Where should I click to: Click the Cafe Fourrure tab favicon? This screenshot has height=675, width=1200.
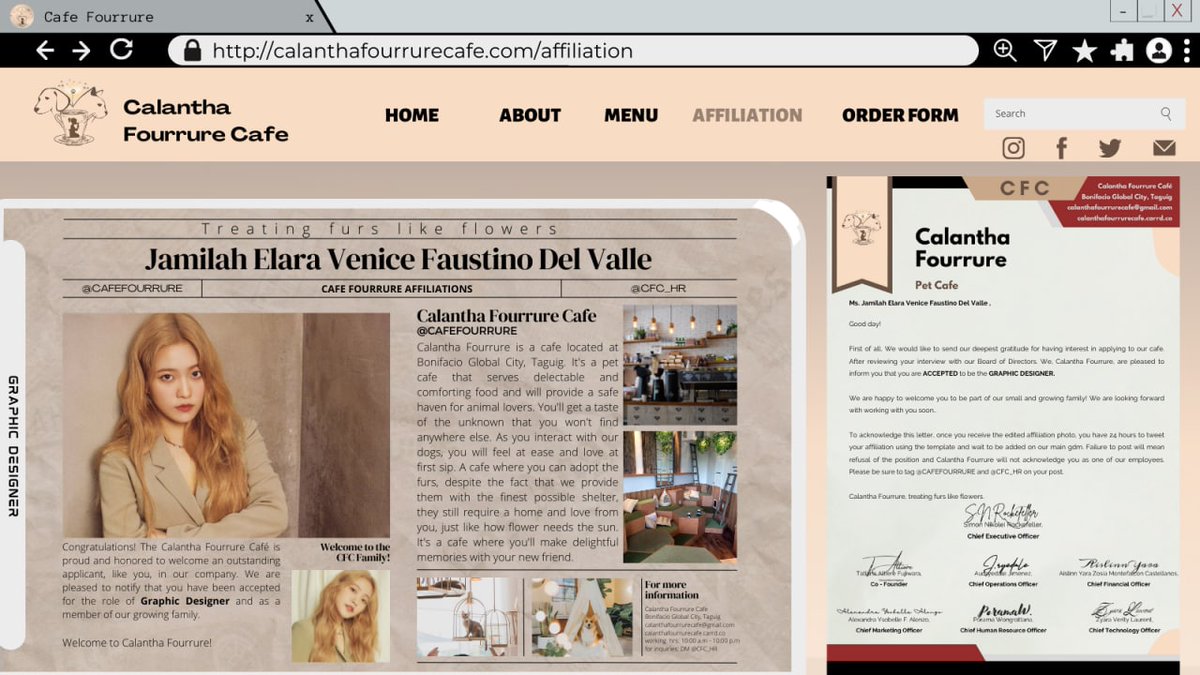21,17
